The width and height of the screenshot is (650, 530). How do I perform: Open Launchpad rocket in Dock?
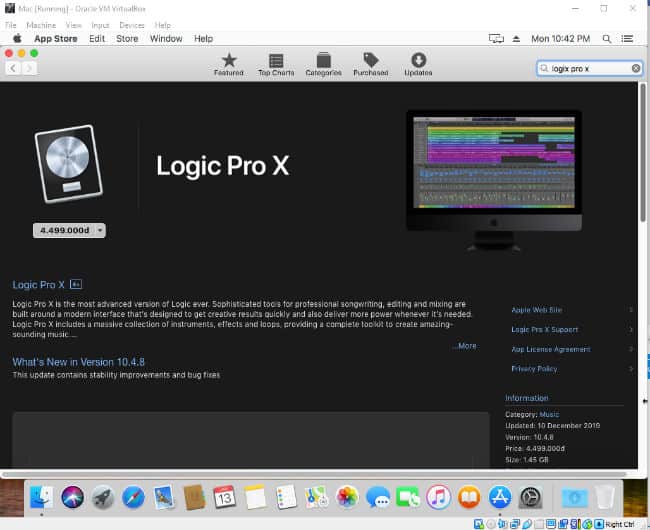103,497
